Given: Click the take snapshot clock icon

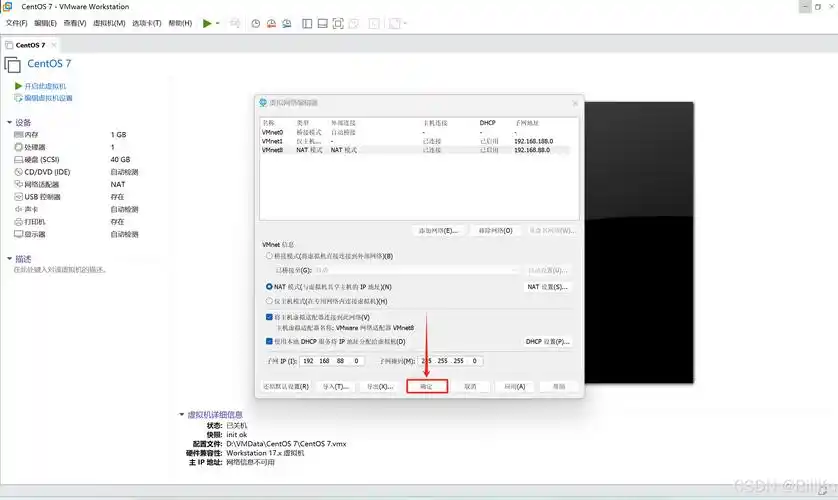Looking at the screenshot, I should 255,23.
